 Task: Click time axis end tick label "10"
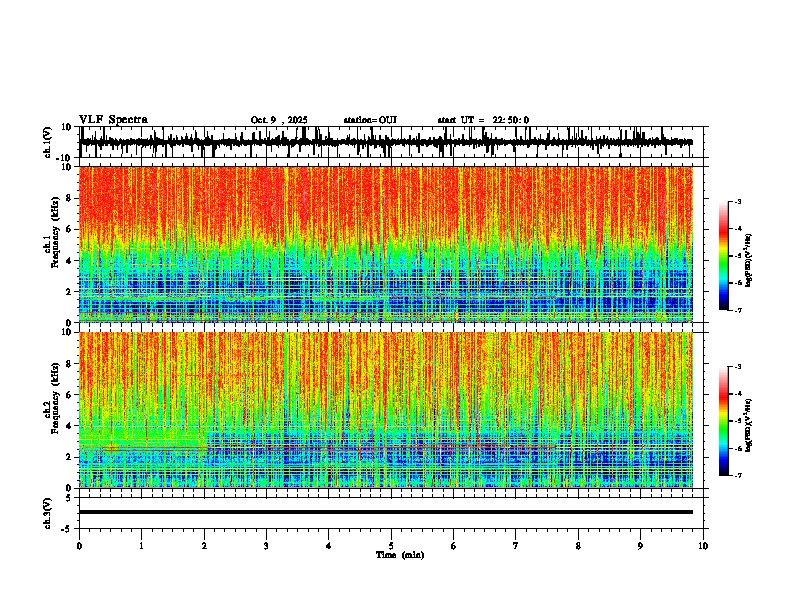point(703,546)
